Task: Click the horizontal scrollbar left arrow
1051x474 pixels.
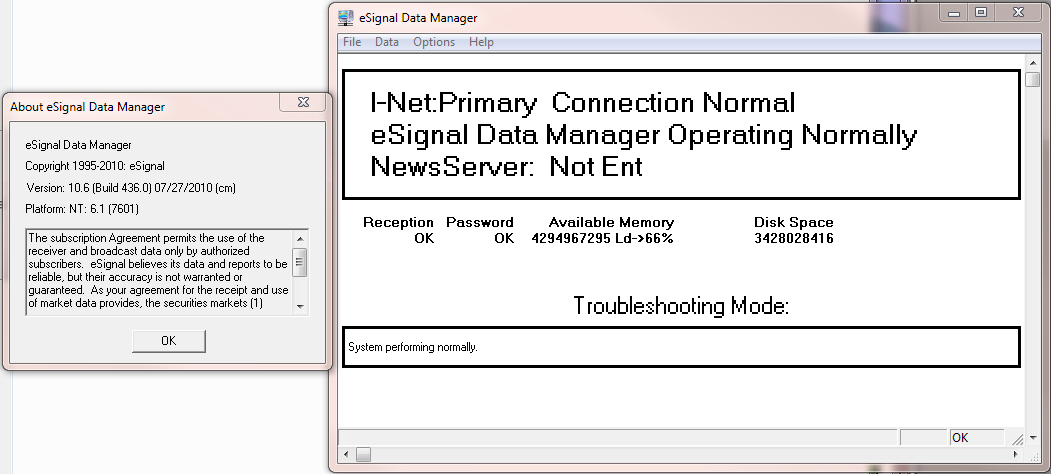Action: pos(346,455)
